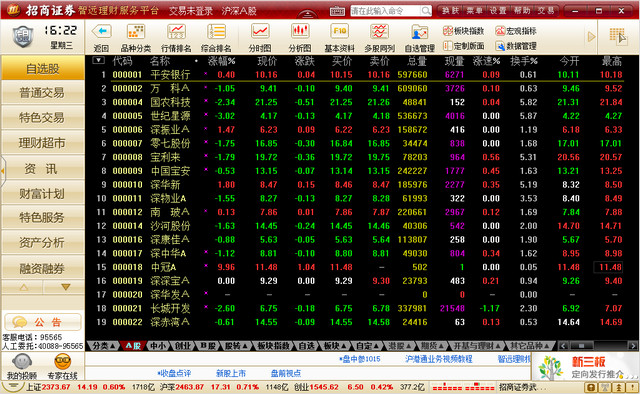Select 自选股 in the left sidebar
Image resolution: width=640 pixels, height=394 pixels.
[x=42, y=68]
